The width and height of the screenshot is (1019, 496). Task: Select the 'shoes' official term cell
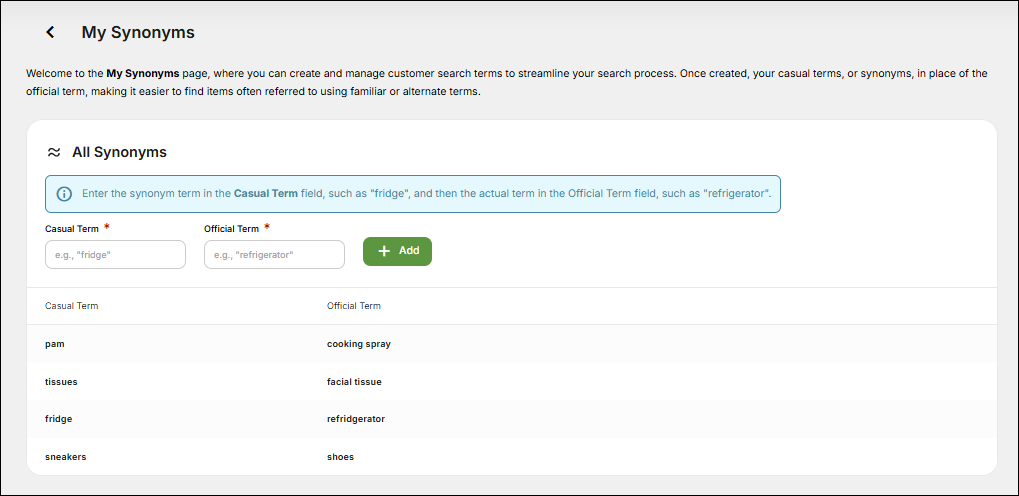[340, 457]
